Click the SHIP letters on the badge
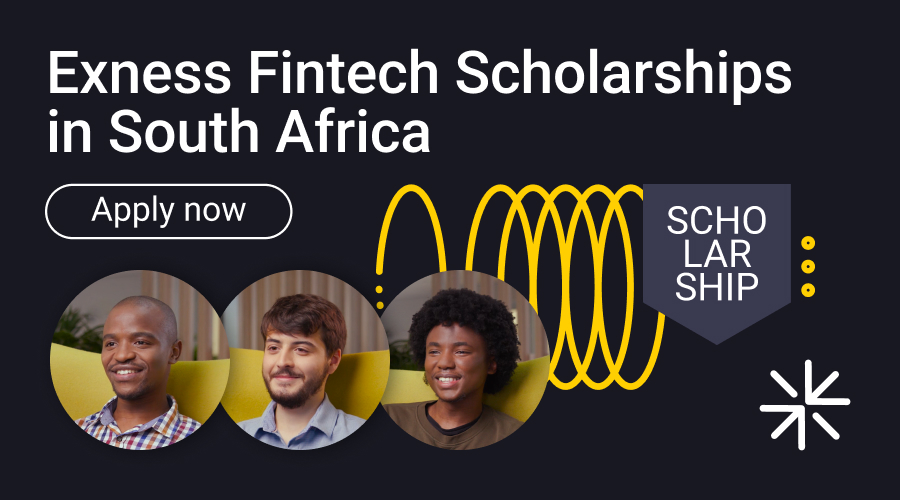The height and width of the screenshot is (500, 900). pyautogui.click(x=716, y=287)
